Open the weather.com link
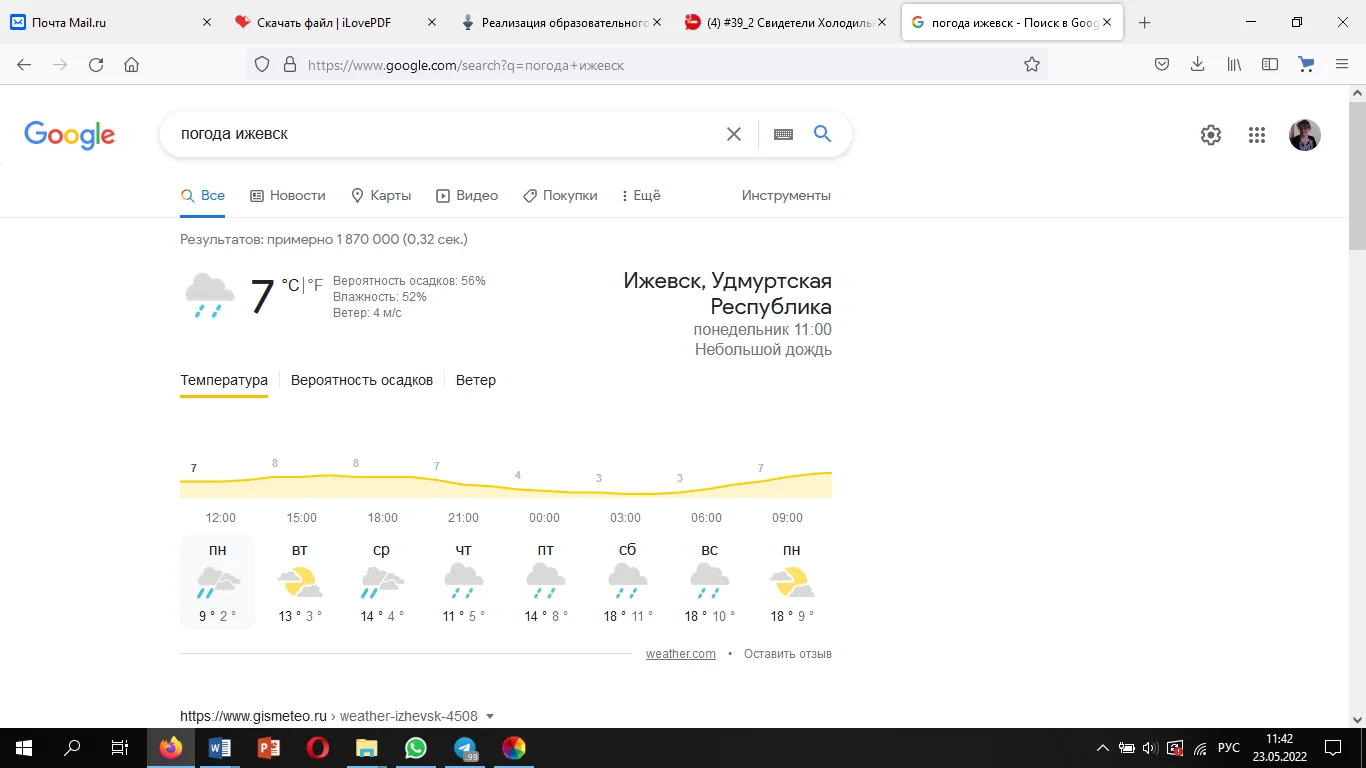Screen dimensions: 1366x768 681,653
